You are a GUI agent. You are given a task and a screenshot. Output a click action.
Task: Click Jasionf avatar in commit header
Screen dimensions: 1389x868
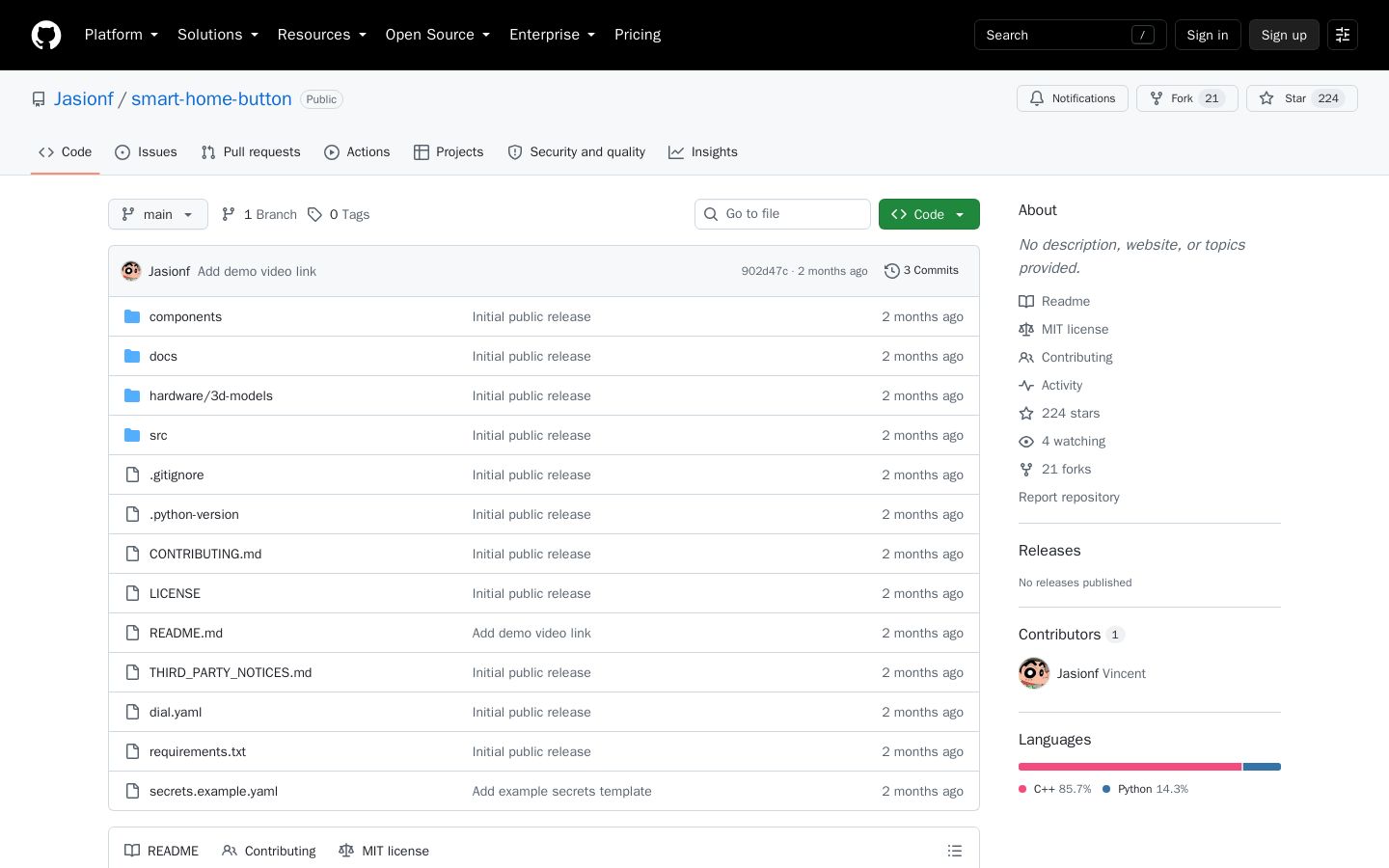click(x=131, y=271)
